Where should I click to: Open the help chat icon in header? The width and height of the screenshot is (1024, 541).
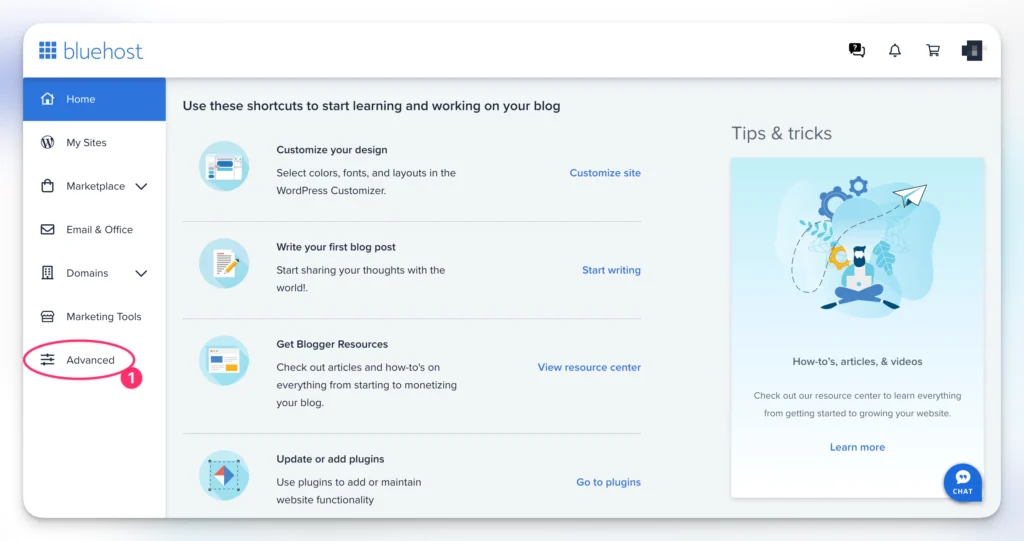tap(857, 50)
